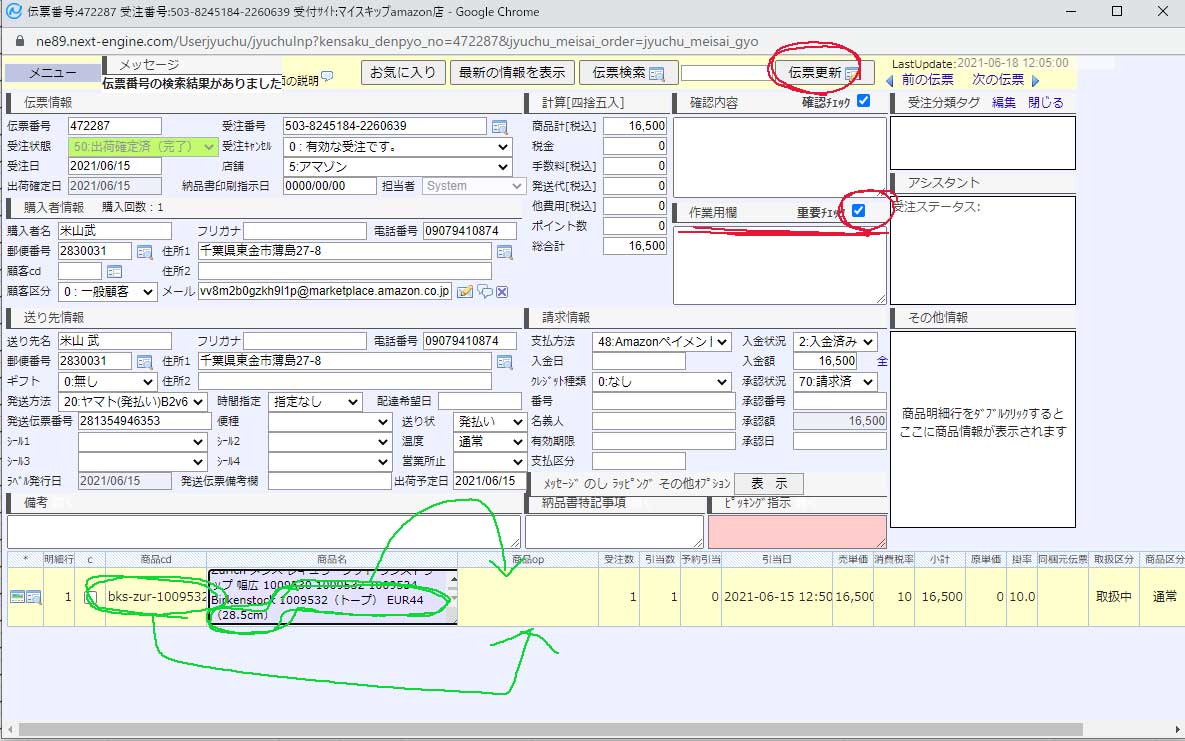Click the shipping postal code search icon
Screen dimensions: 1185x741
tap(144, 362)
